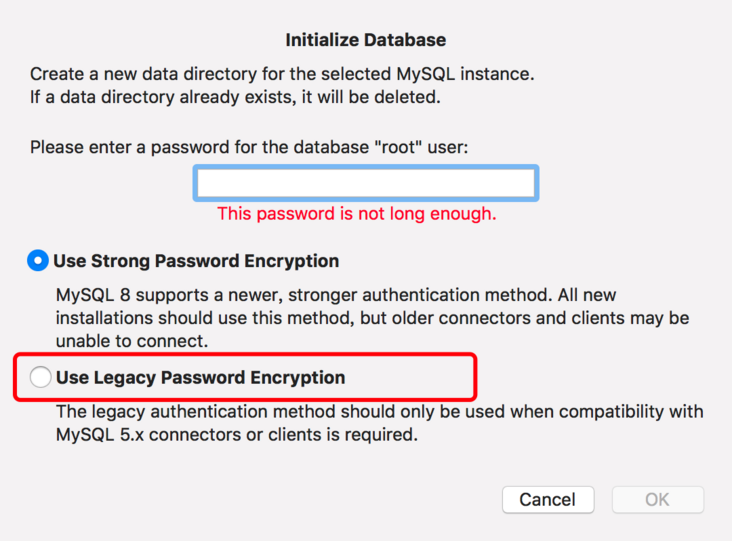Click the "MySQL 5.x connectors" description line
Viewport: 732px width, 541px height.
(235, 435)
